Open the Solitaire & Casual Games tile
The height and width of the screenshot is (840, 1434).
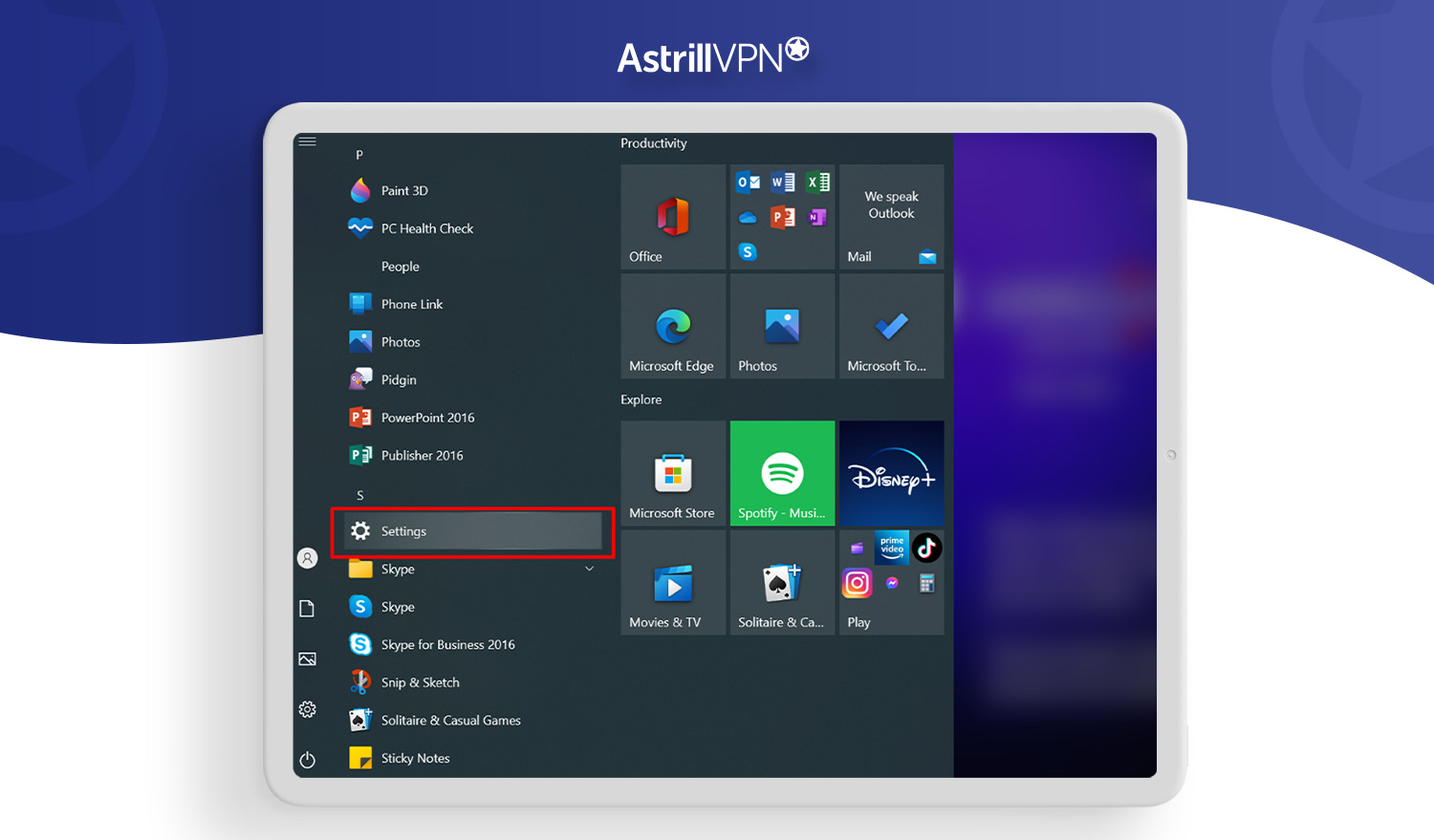(x=782, y=582)
